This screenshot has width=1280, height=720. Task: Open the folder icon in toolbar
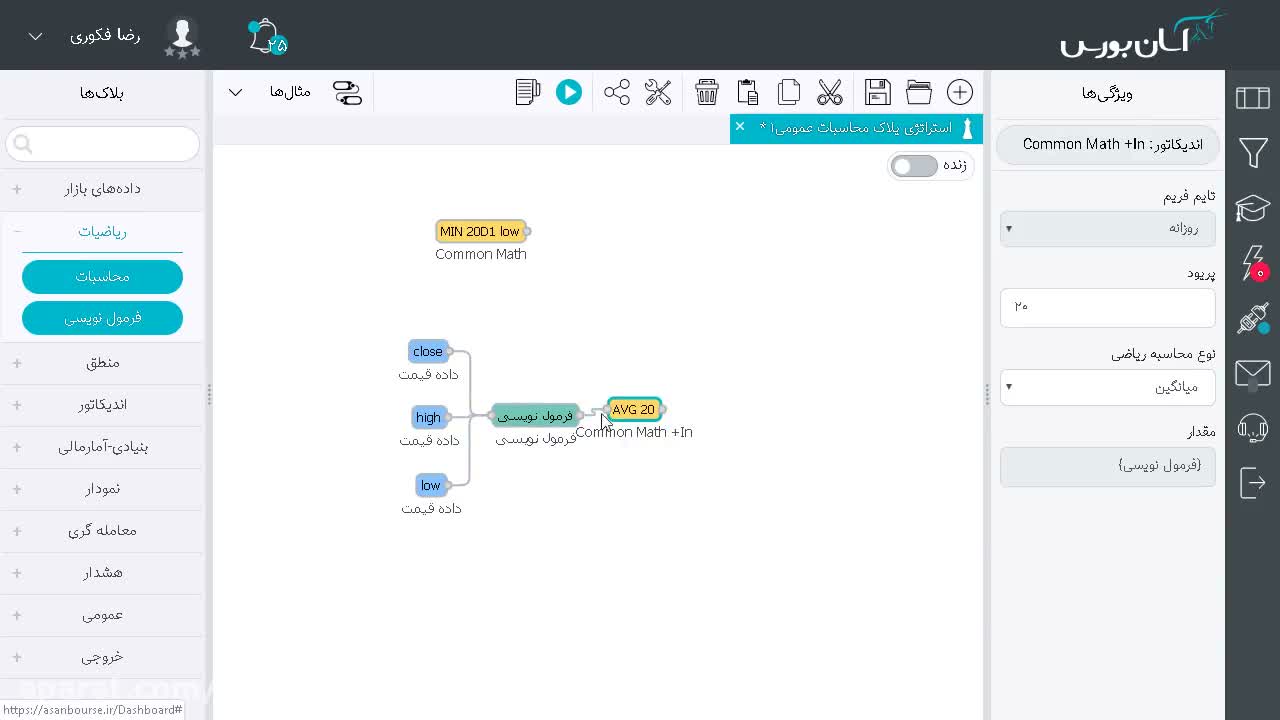tap(919, 92)
